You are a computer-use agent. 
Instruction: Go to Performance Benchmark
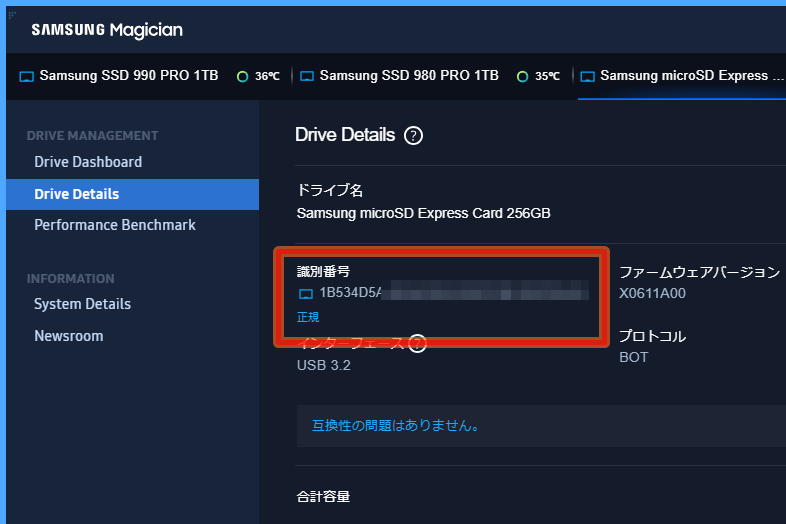115,225
